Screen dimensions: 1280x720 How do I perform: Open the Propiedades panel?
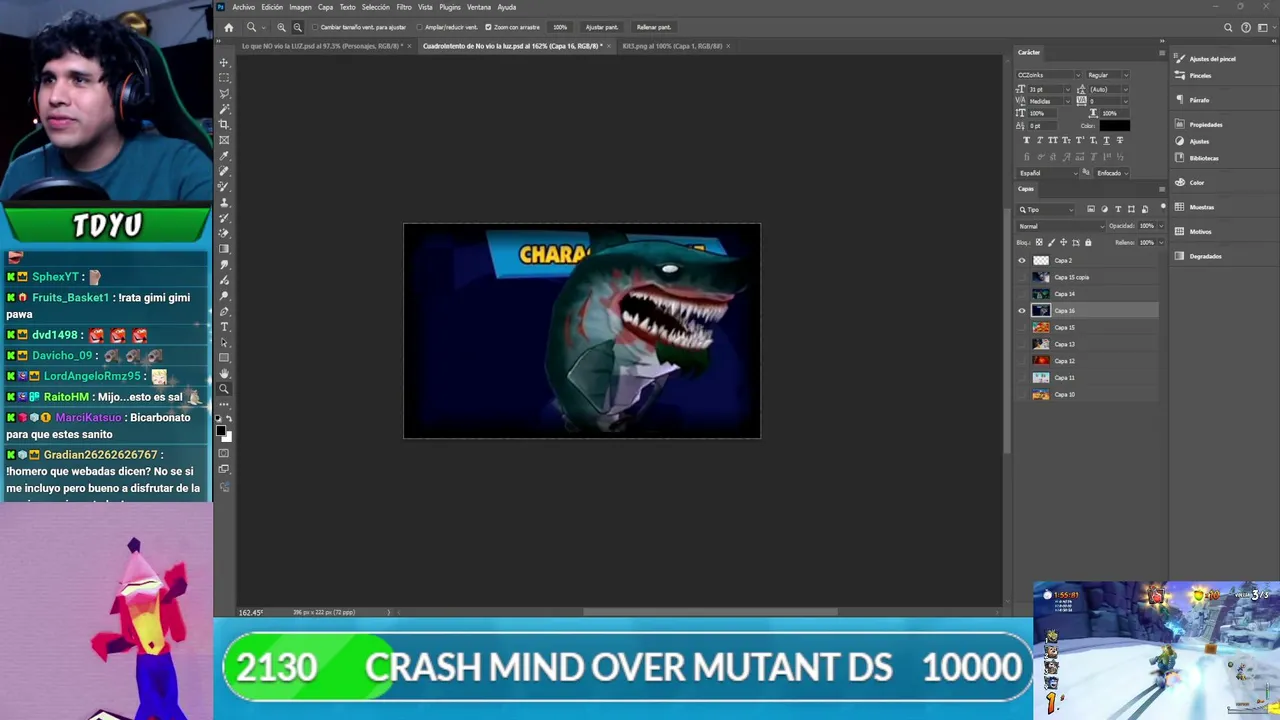pos(1199,125)
